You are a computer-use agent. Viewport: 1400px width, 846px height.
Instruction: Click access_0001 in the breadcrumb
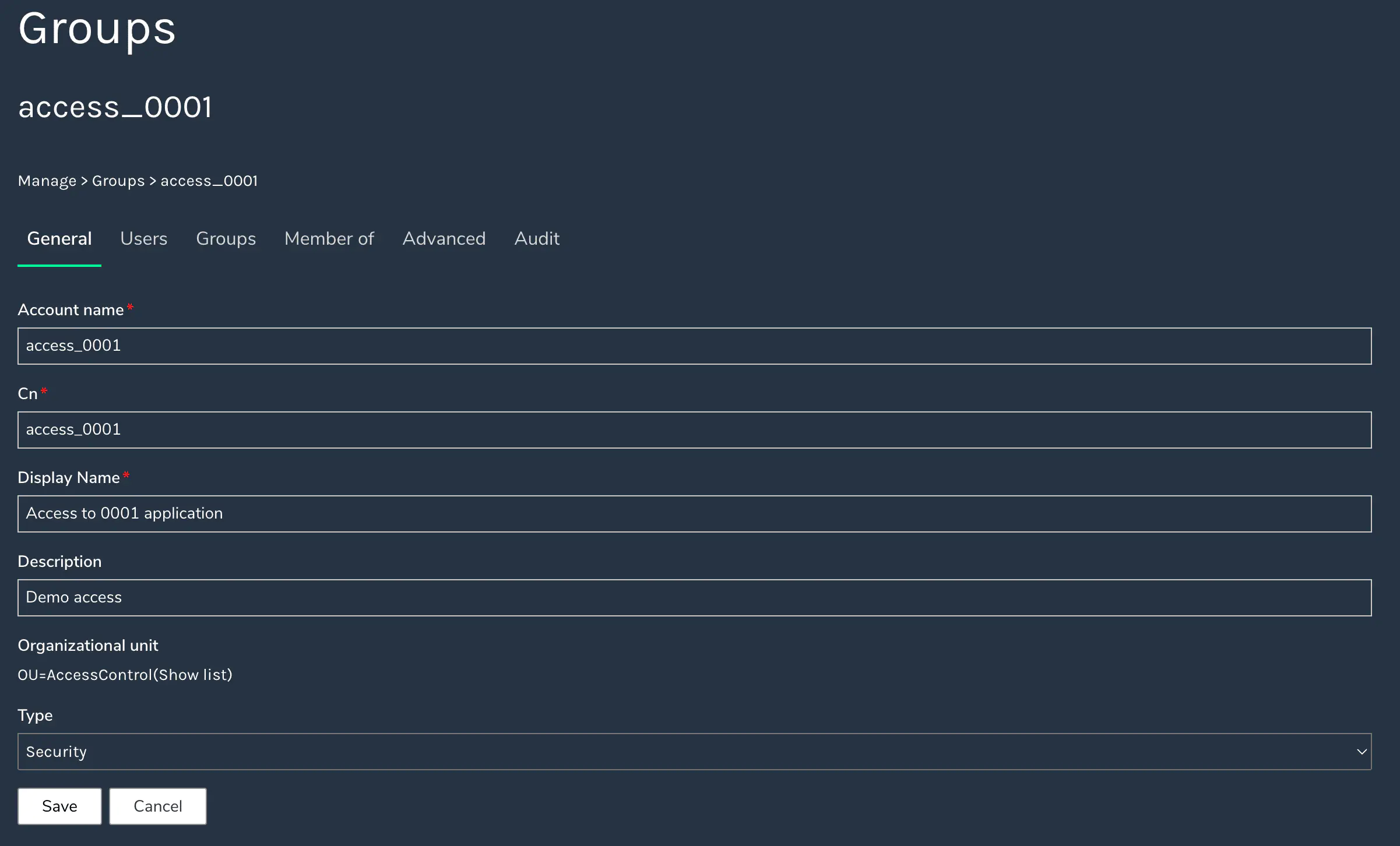(x=209, y=181)
